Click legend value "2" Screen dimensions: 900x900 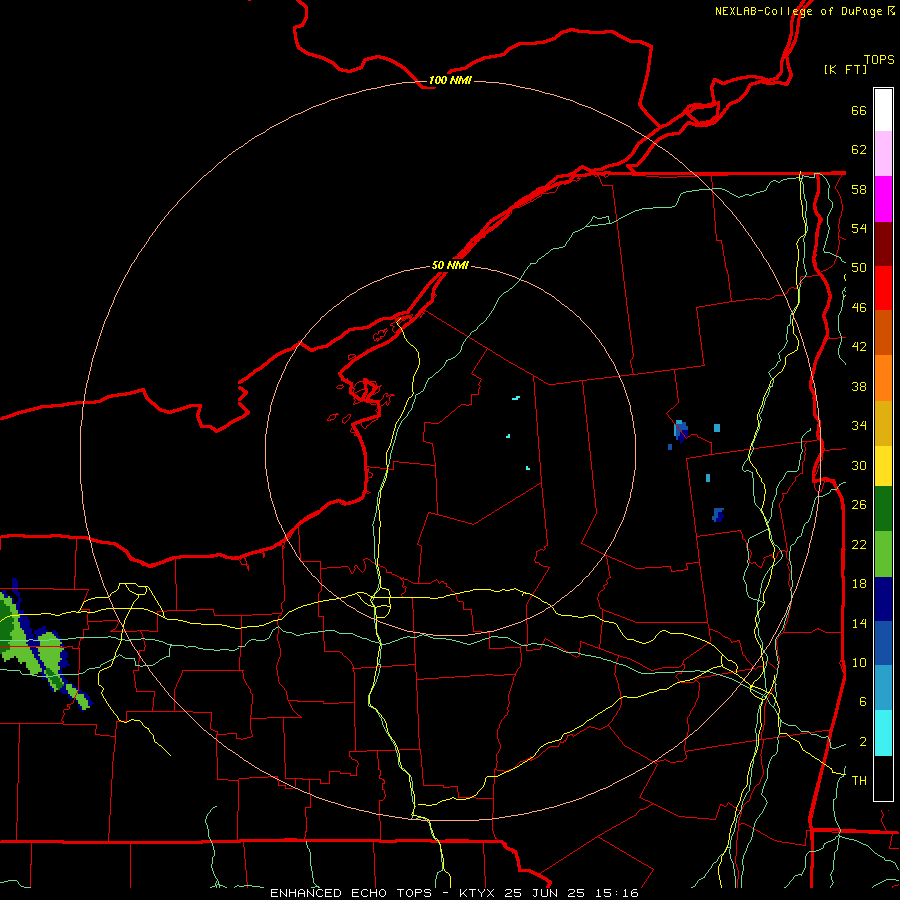point(862,742)
